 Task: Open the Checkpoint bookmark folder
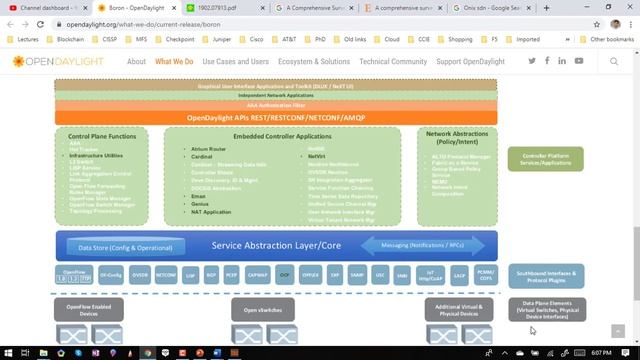pos(175,40)
